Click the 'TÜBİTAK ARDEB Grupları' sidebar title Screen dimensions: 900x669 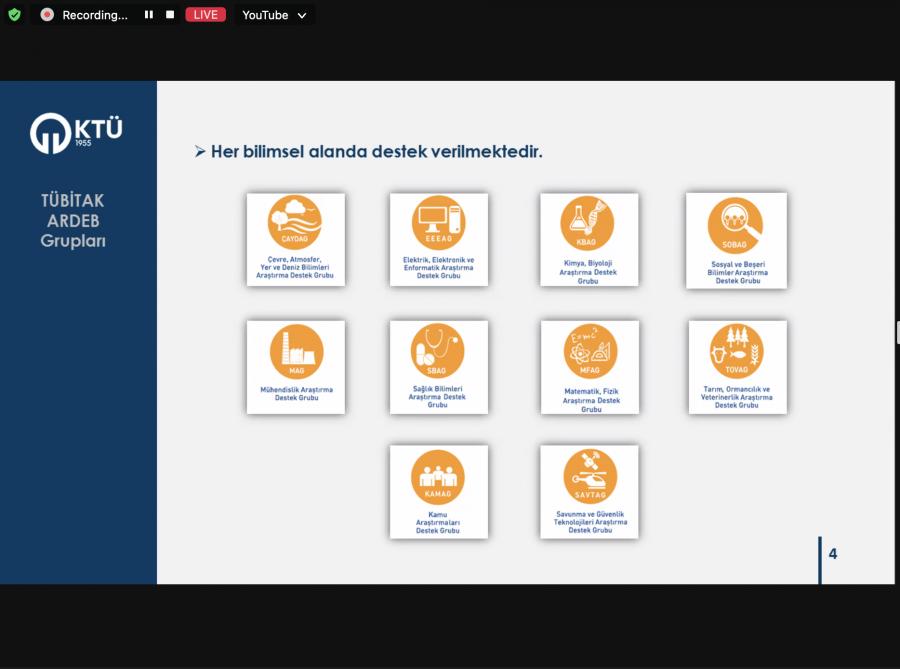73,221
